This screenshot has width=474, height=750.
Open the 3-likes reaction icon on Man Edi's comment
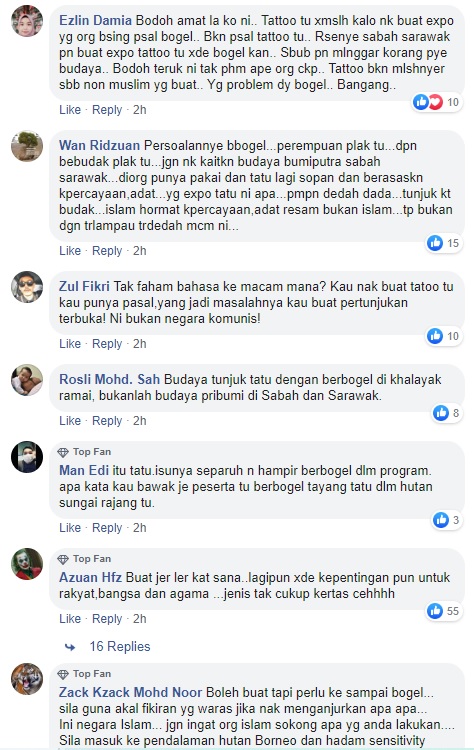click(x=441, y=519)
